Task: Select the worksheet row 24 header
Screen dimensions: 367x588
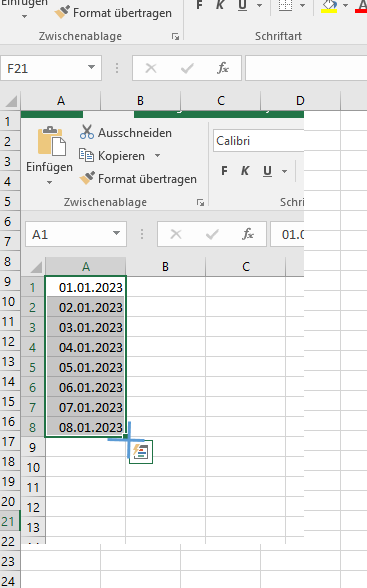Action: (9, 581)
